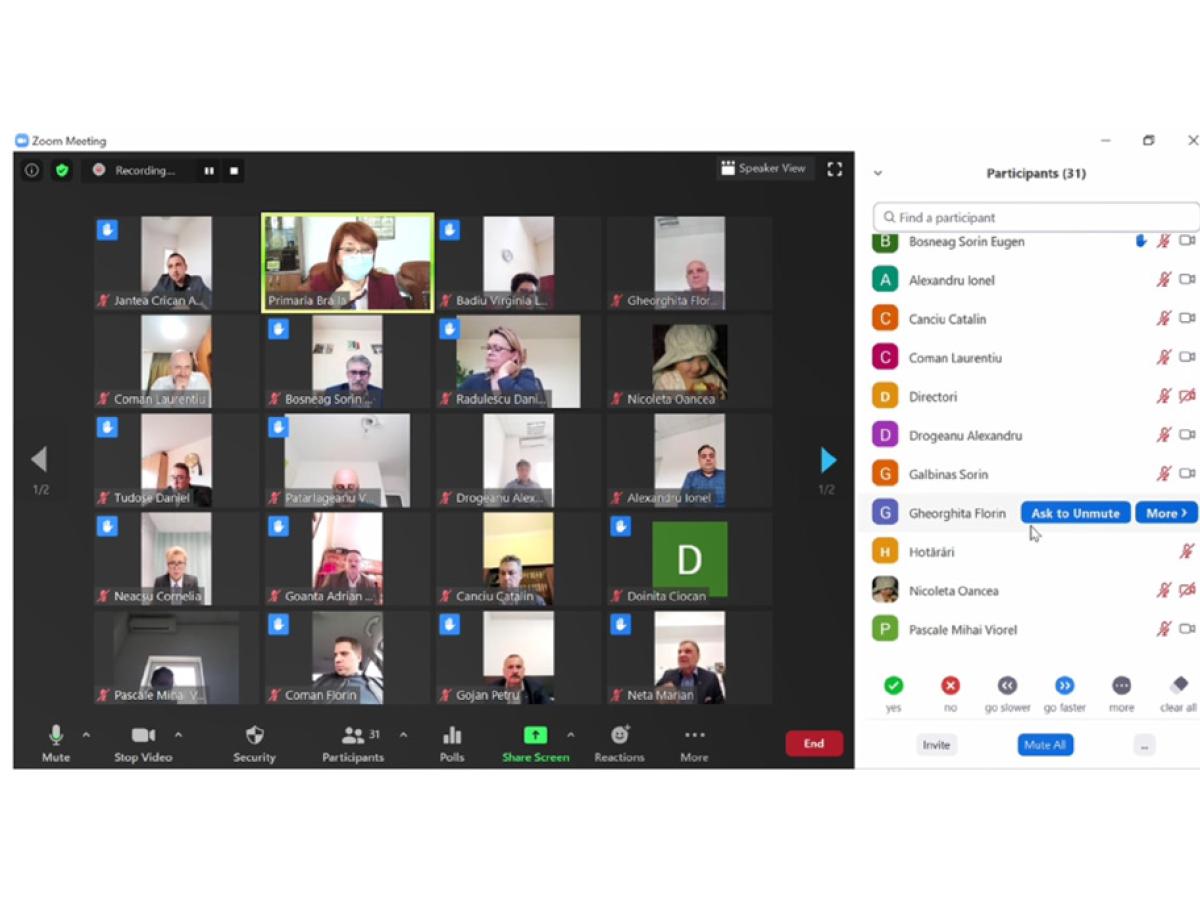Expand audio options arrow beside Mute
The width and height of the screenshot is (1200, 900).
(86, 735)
